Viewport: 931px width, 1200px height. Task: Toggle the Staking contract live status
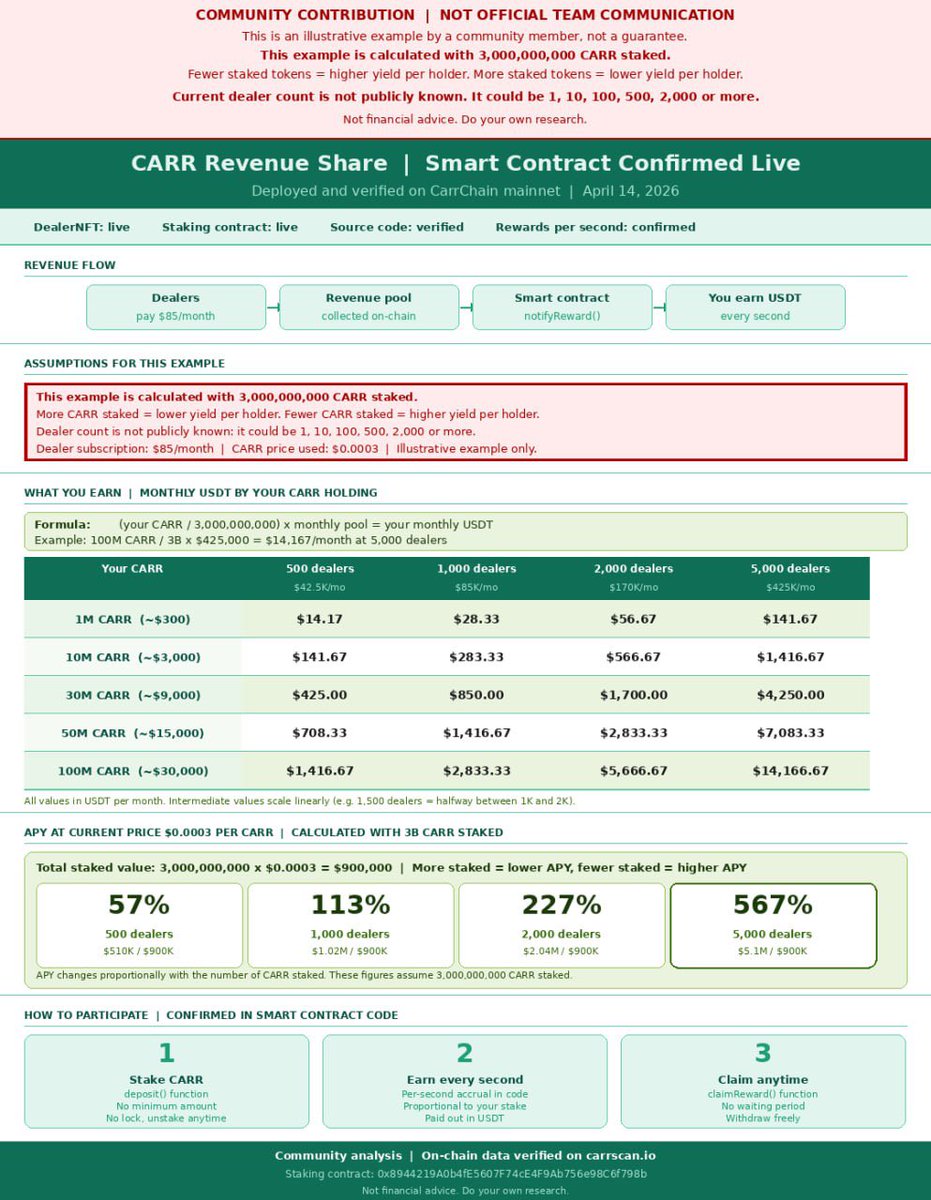pyautogui.click(x=229, y=227)
